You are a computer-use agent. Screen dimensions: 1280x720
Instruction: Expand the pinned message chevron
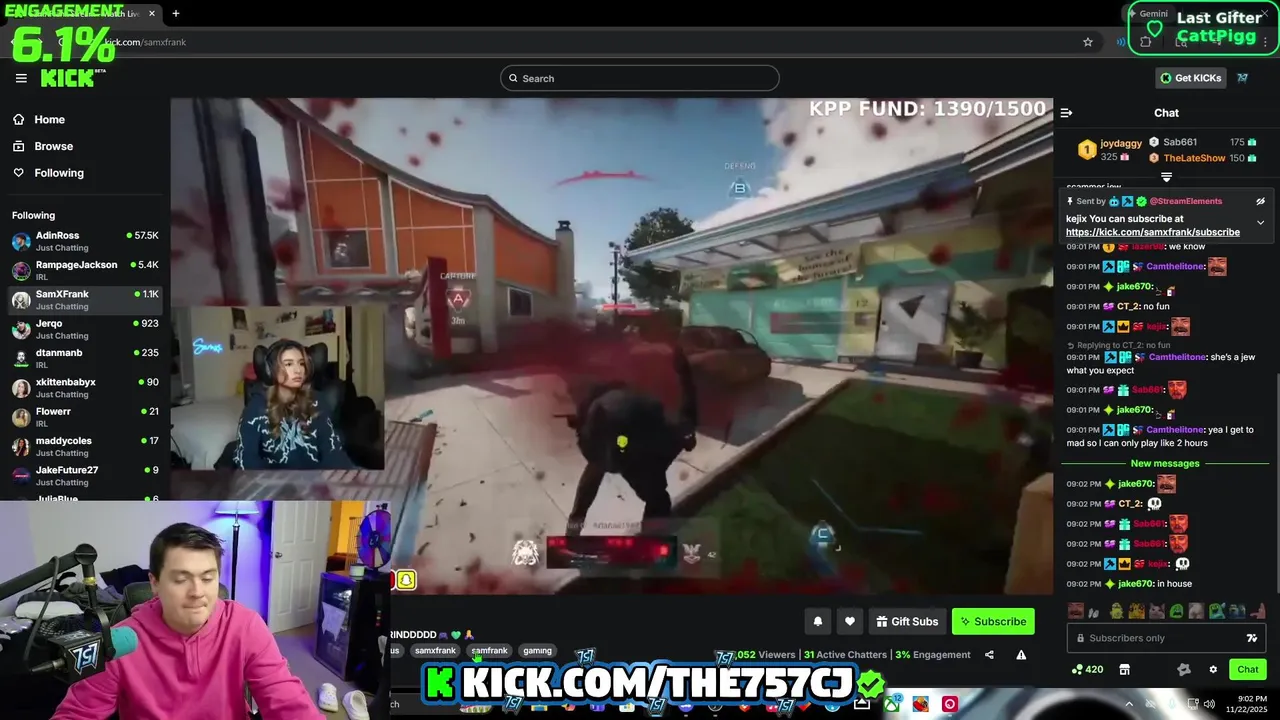click(1260, 223)
